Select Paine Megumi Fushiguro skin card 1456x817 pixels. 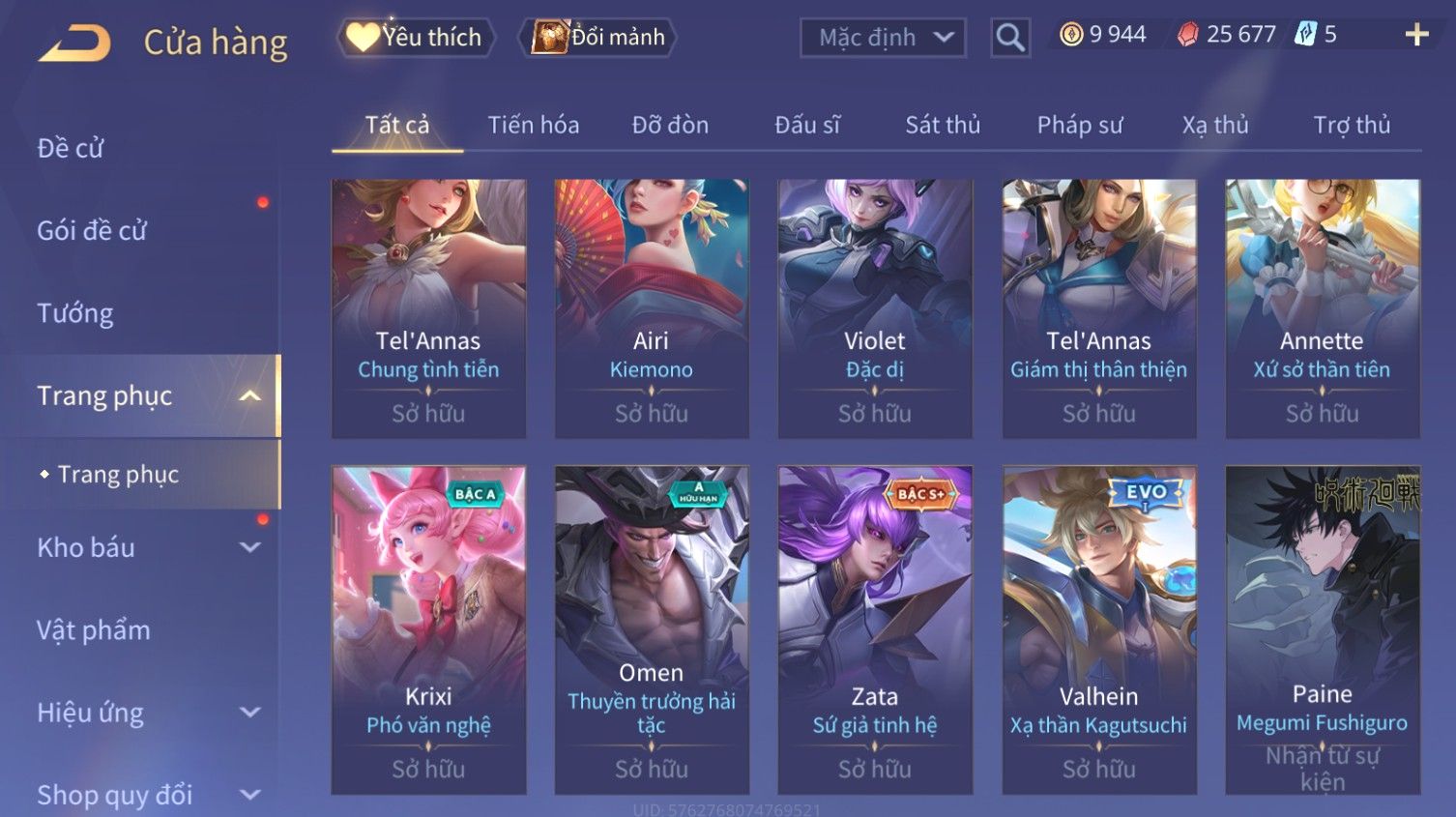[1323, 630]
